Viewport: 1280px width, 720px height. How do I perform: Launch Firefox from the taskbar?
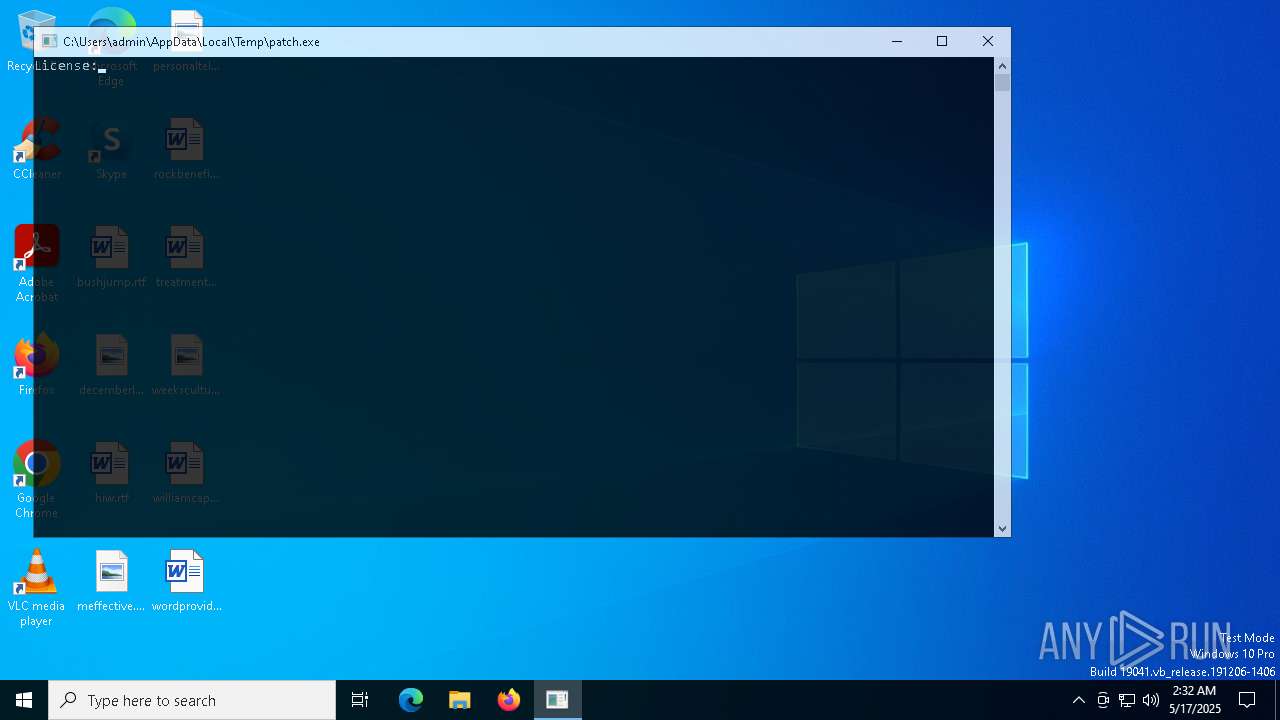coord(509,700)
